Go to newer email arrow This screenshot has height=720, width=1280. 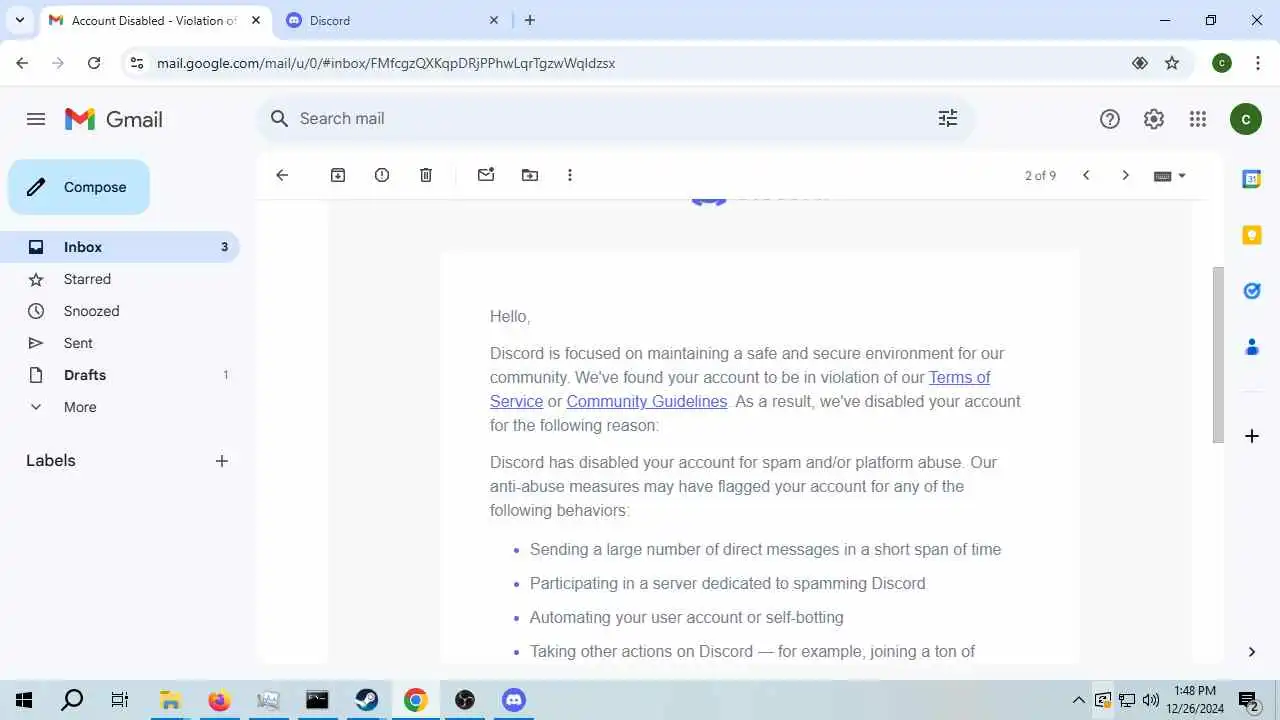coord(1086,175)
